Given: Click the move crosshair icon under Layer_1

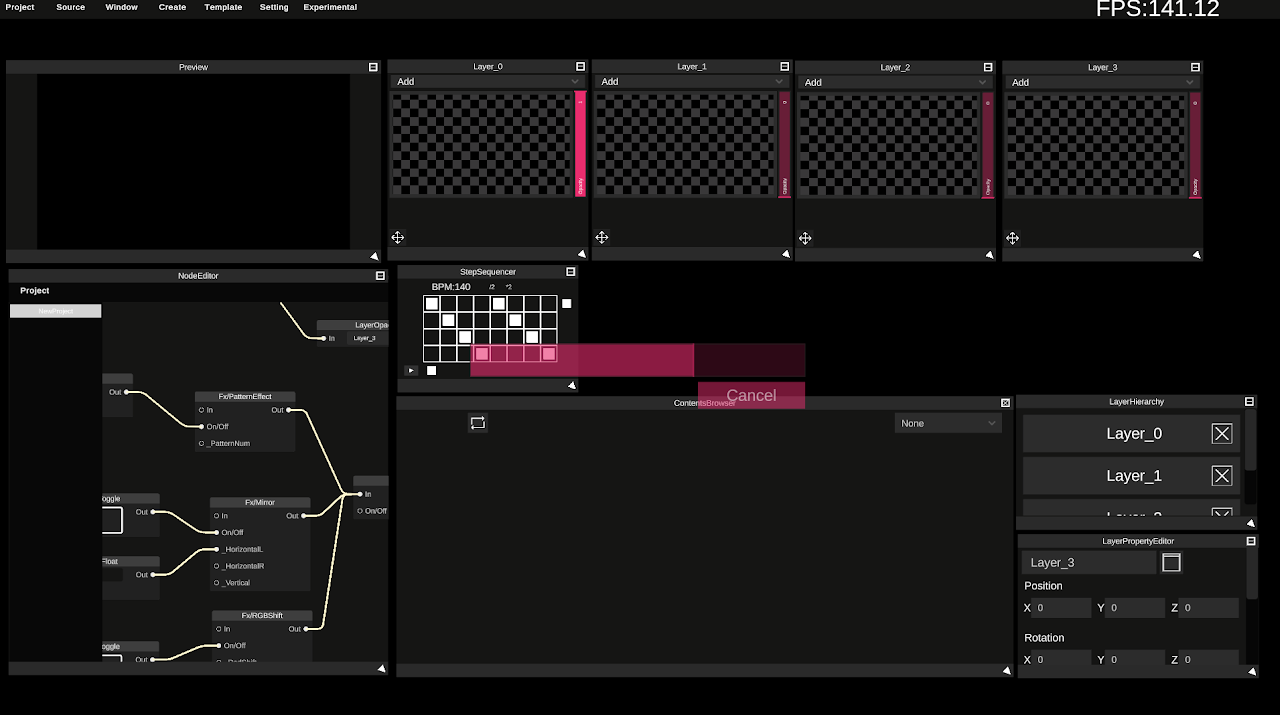Looking at the screenshot, I should [601, 237].
